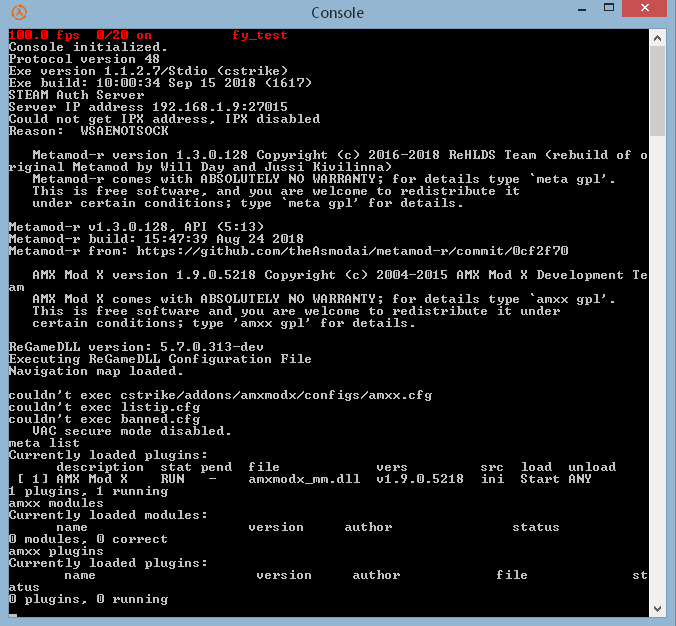Click the "fy_test" map name
This screenshot has height=626, width=676.
(x=260, y=35)
